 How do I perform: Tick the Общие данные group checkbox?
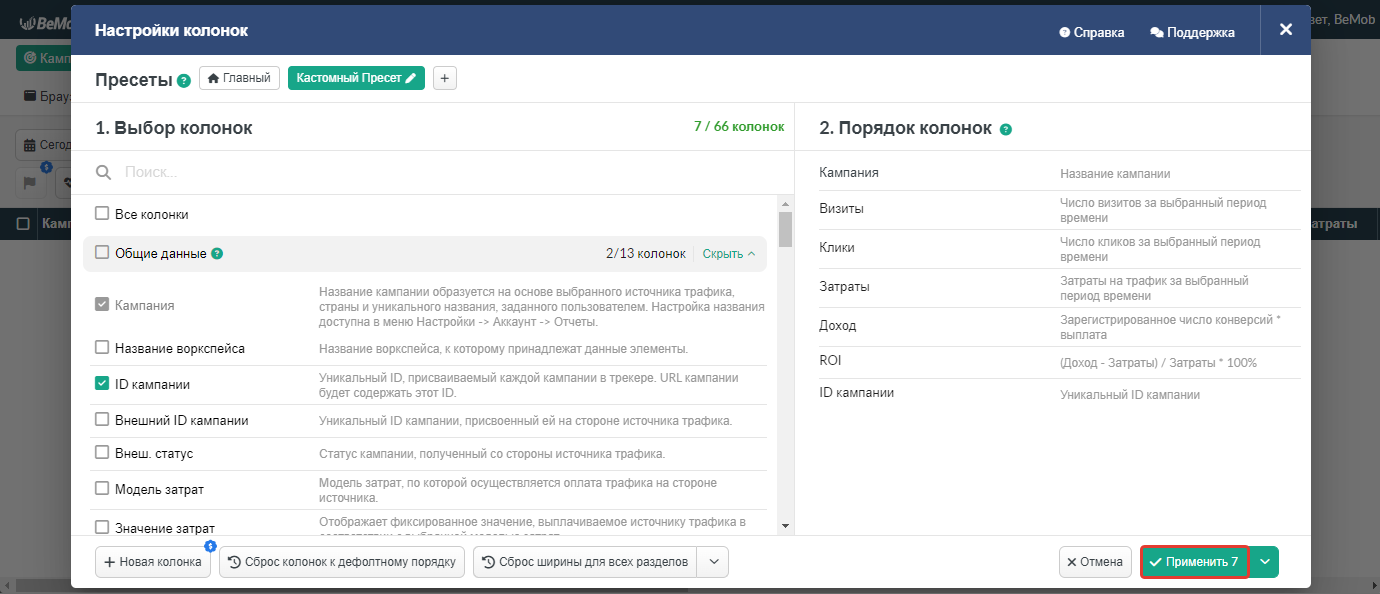click(102, 253)
